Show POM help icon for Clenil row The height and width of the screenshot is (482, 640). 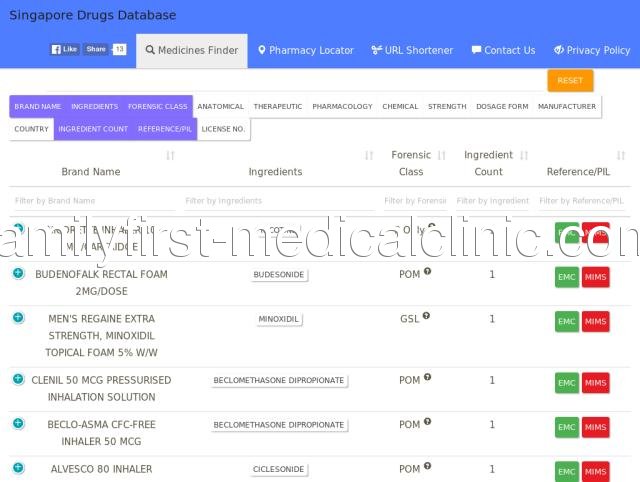point(427,377)
